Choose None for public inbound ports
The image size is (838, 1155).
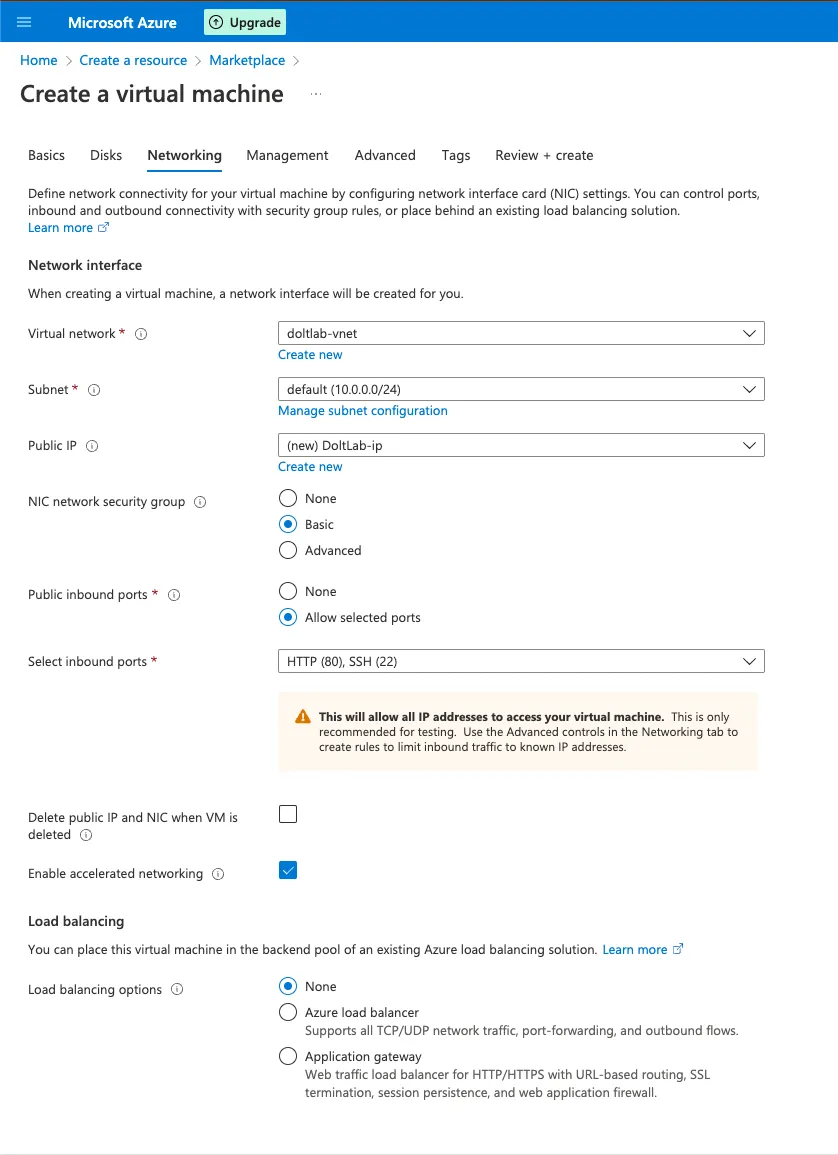coord(288,591)
